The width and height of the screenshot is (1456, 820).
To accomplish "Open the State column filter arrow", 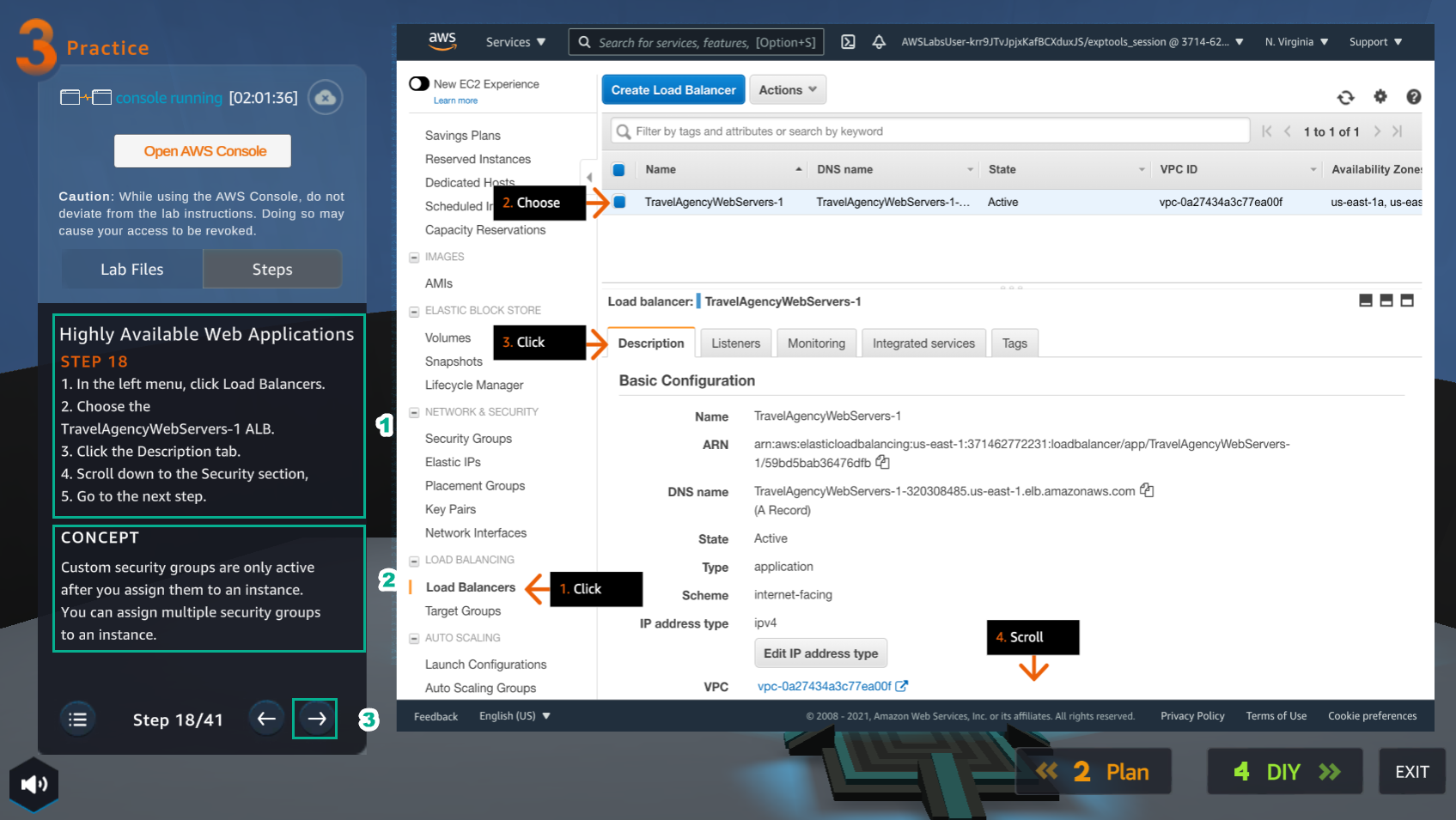I will (1142, 170).
